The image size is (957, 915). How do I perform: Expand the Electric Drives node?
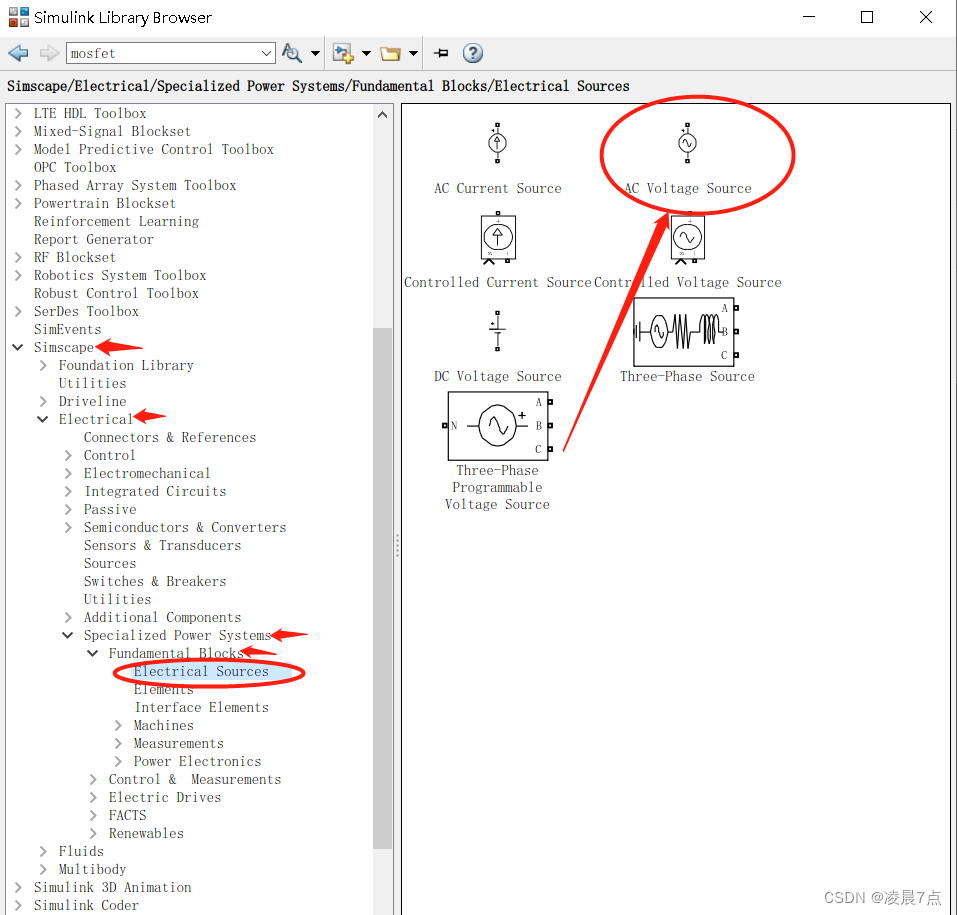click(93, 798)
